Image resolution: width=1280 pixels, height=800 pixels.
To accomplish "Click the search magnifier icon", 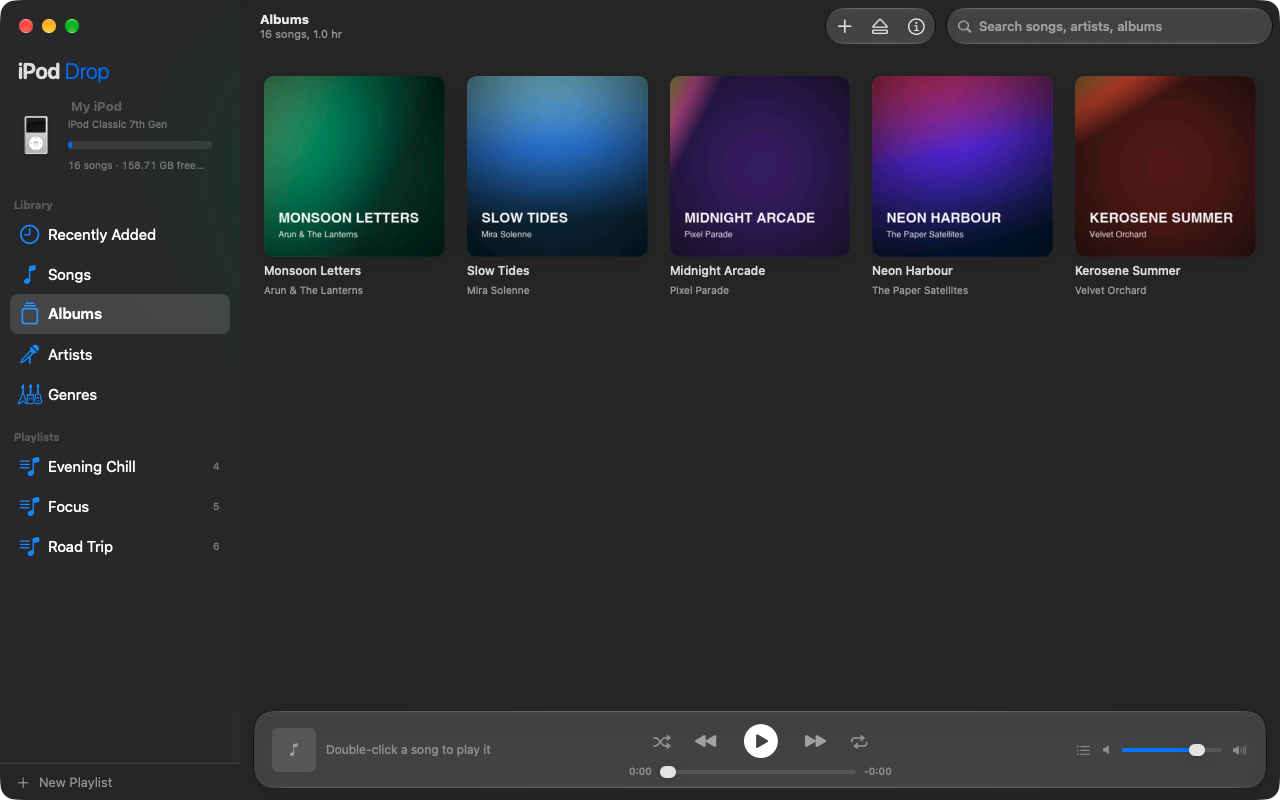I will 965,27.
